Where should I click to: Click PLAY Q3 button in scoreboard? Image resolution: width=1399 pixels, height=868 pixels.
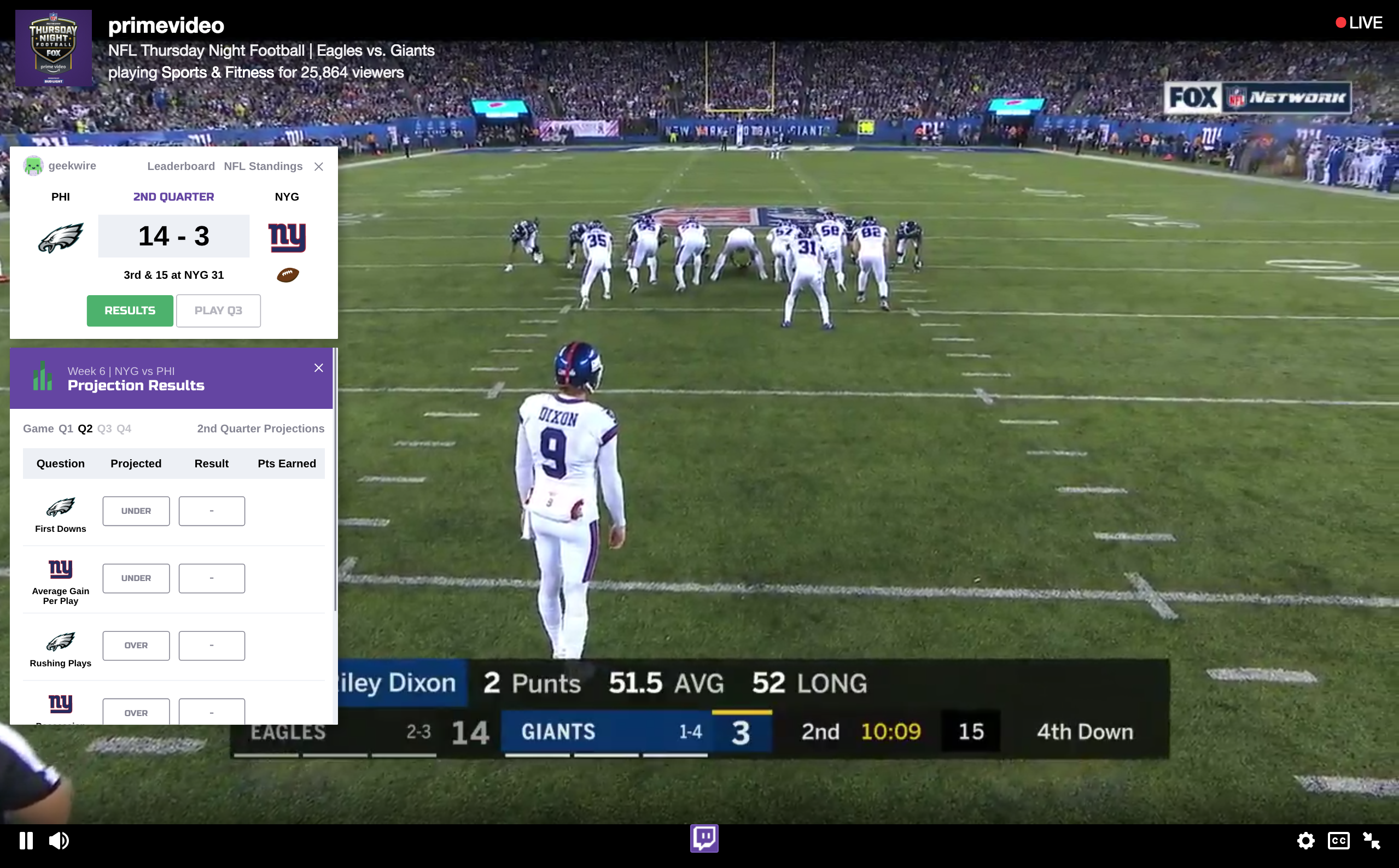point(219,310)
